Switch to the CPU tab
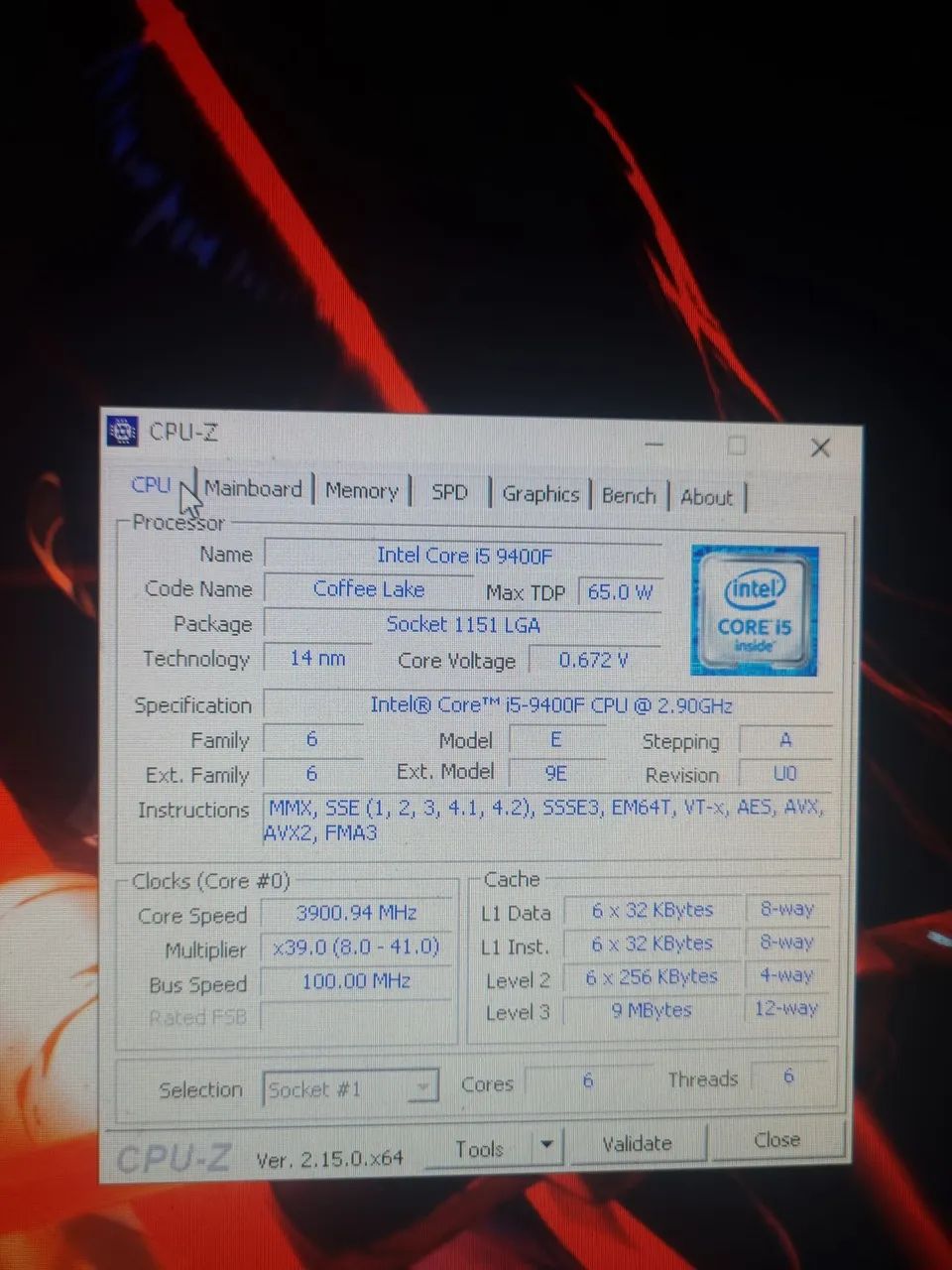This screenshot has width=952, height=1270. click(151, 485)
